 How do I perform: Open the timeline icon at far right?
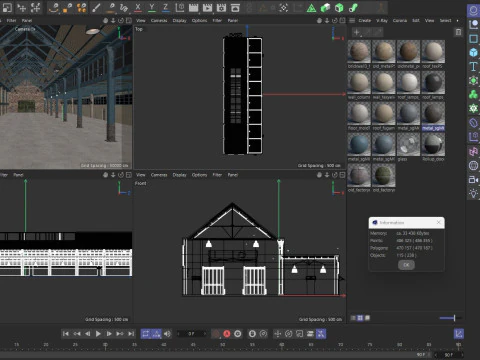(x=459, y=334)
